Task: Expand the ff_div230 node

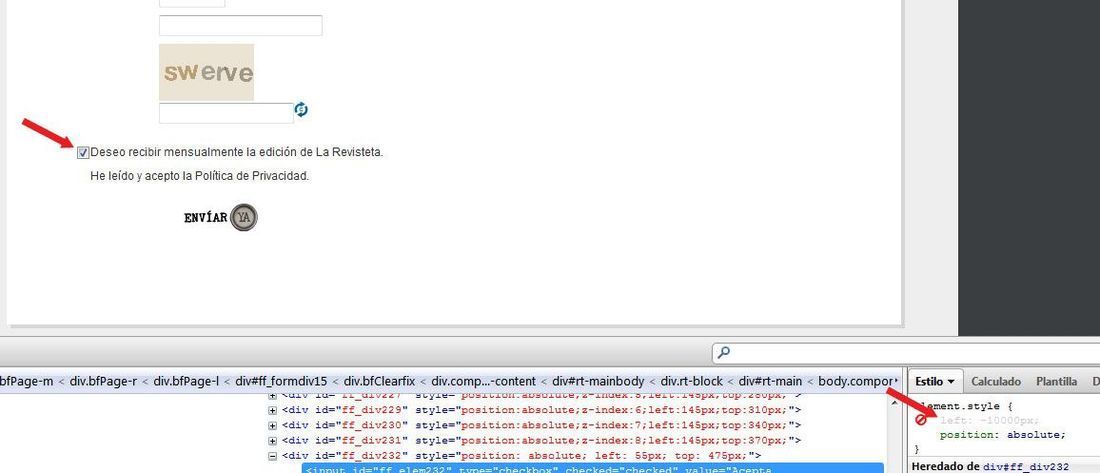Action: tap(273, 425)
